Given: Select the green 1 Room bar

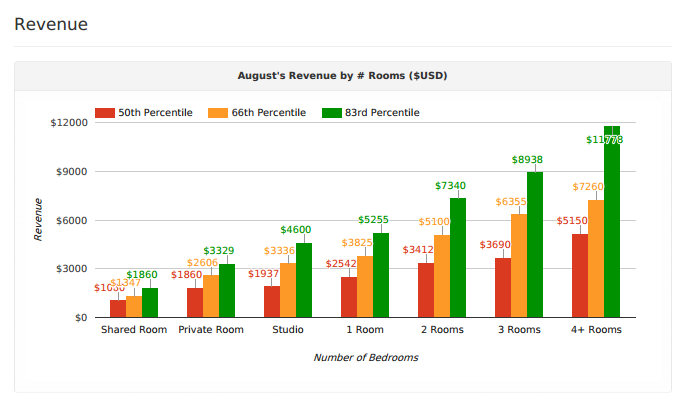Looking at the screenshot, I should pyautogui.click(x=381, y=275).
